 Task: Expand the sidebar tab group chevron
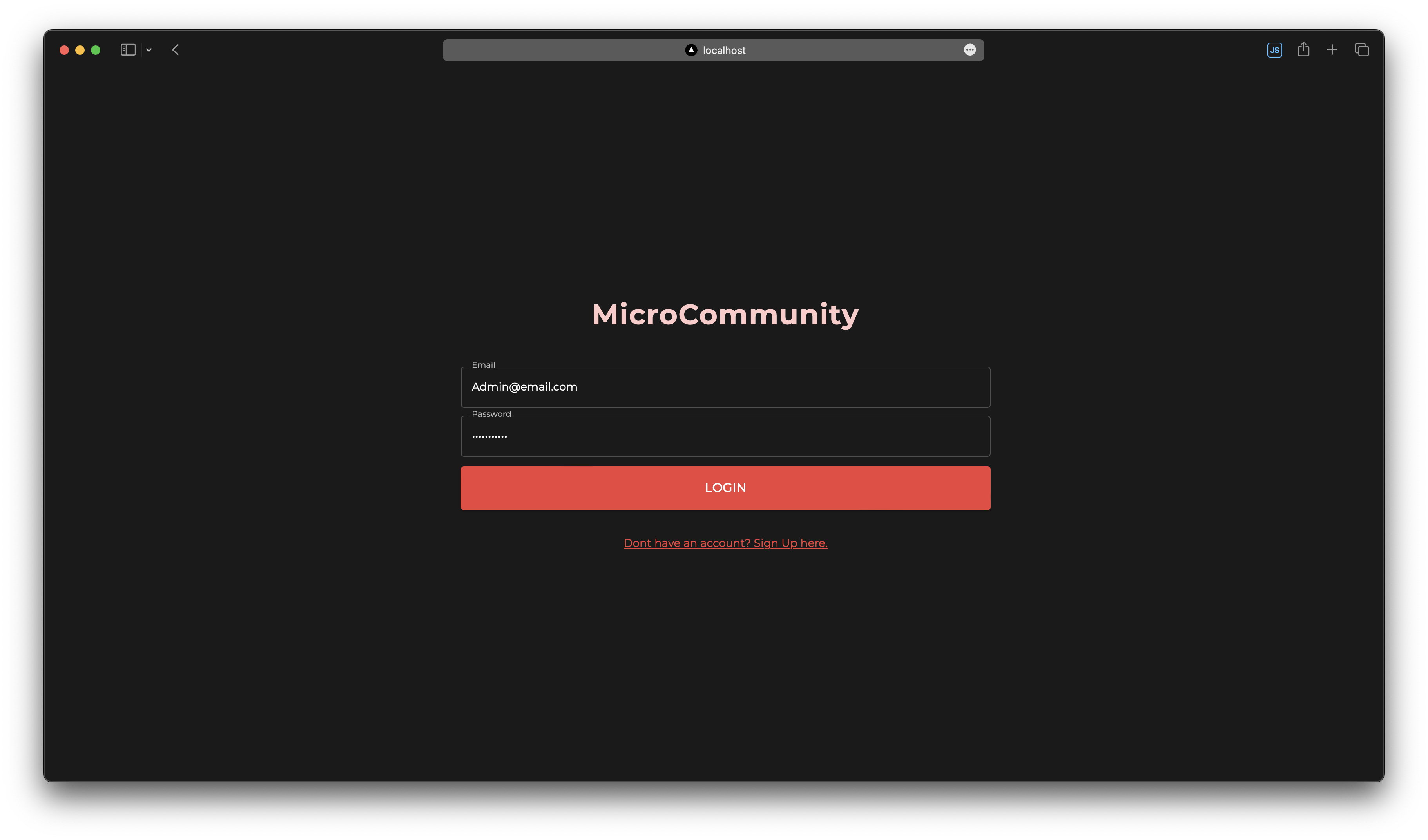[x=149, y=50]
